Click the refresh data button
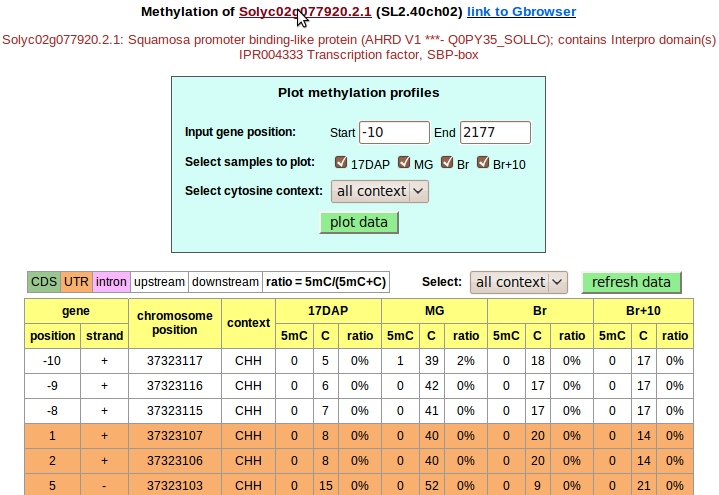 click(631, 282)
